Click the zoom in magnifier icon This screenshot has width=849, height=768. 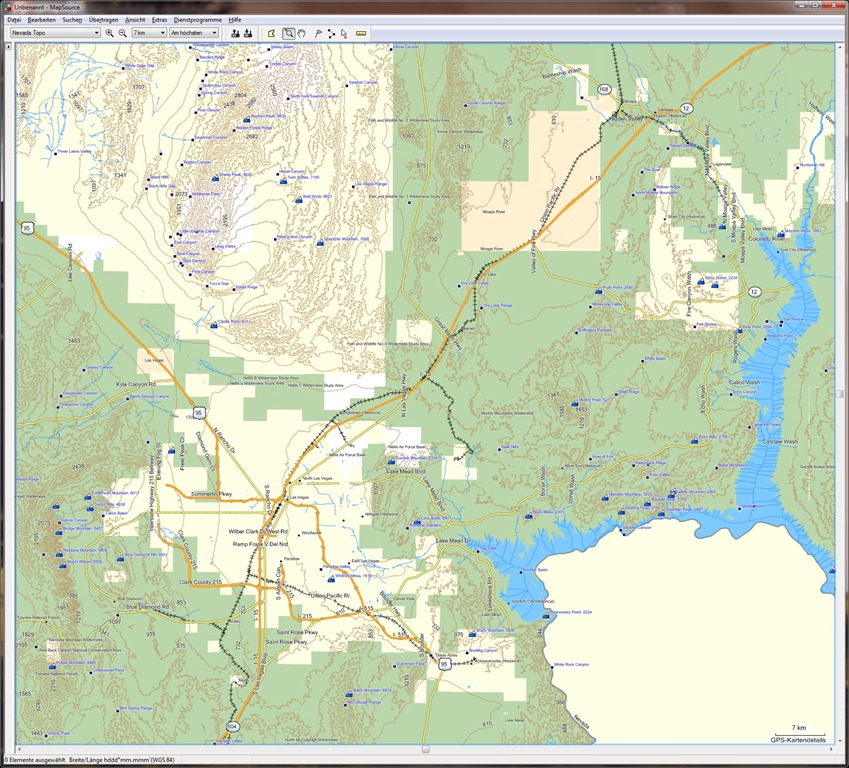[110, 33]
